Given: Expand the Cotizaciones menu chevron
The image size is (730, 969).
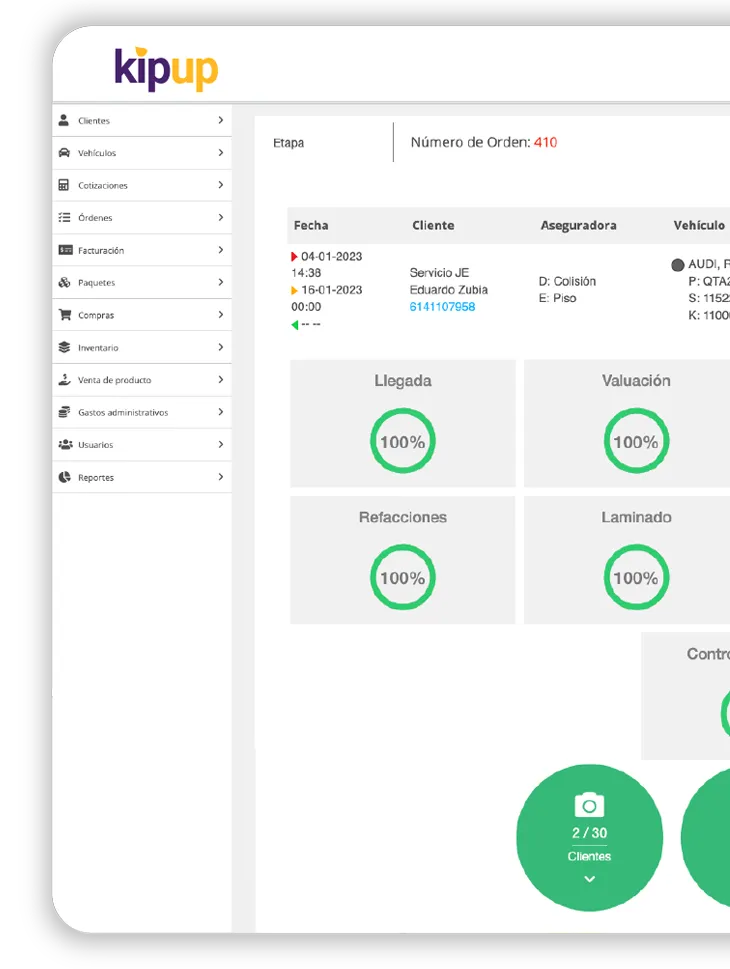Looking at the screenshot, I should coord(221,185).
